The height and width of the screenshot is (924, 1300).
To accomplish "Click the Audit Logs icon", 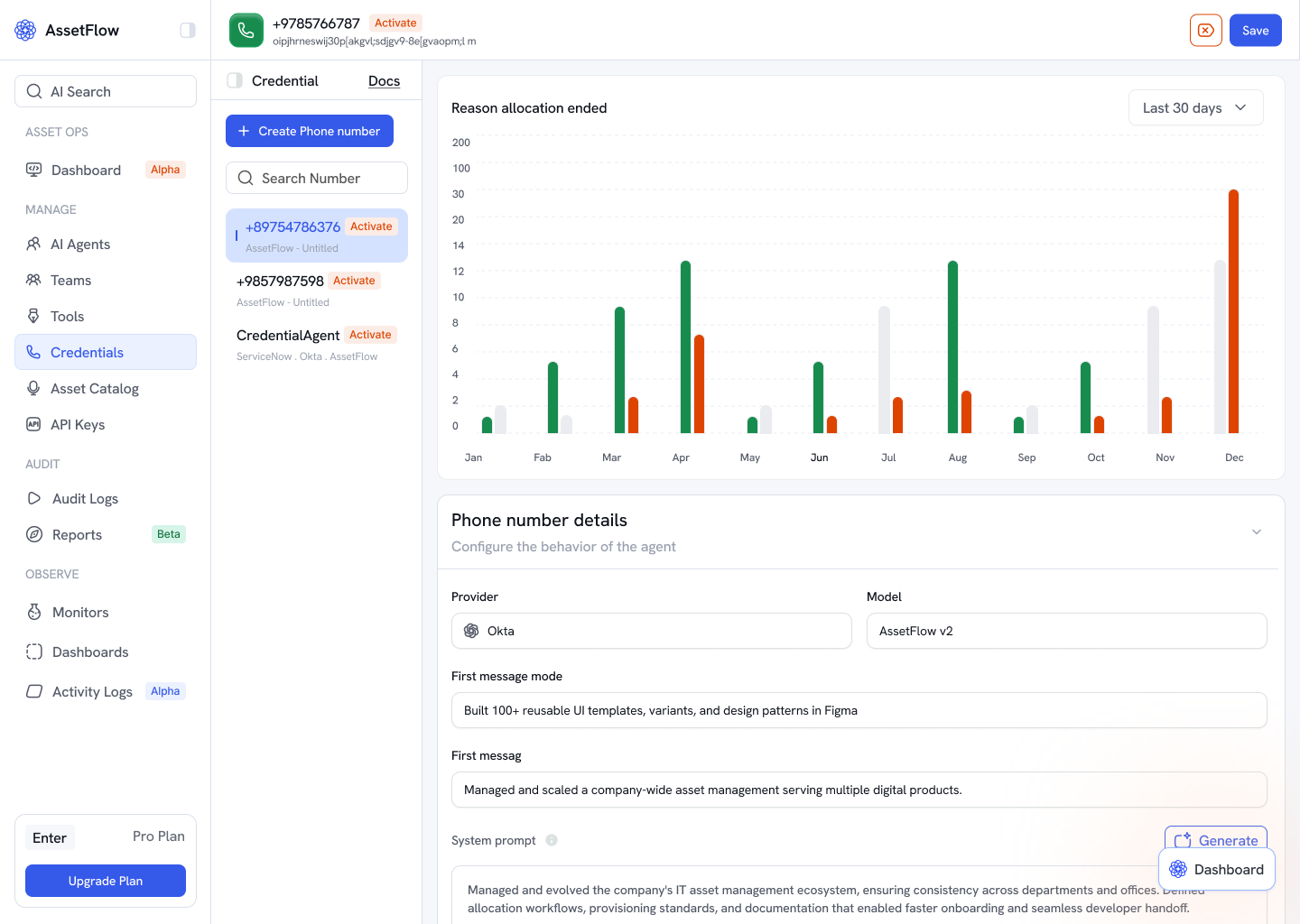I will [x=34, y=498].
